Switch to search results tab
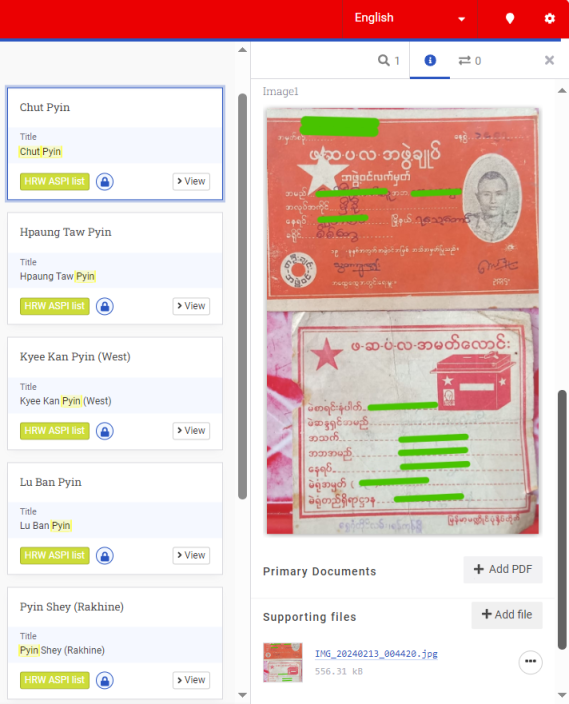This screenshot has width=569, height=704. 388,61
